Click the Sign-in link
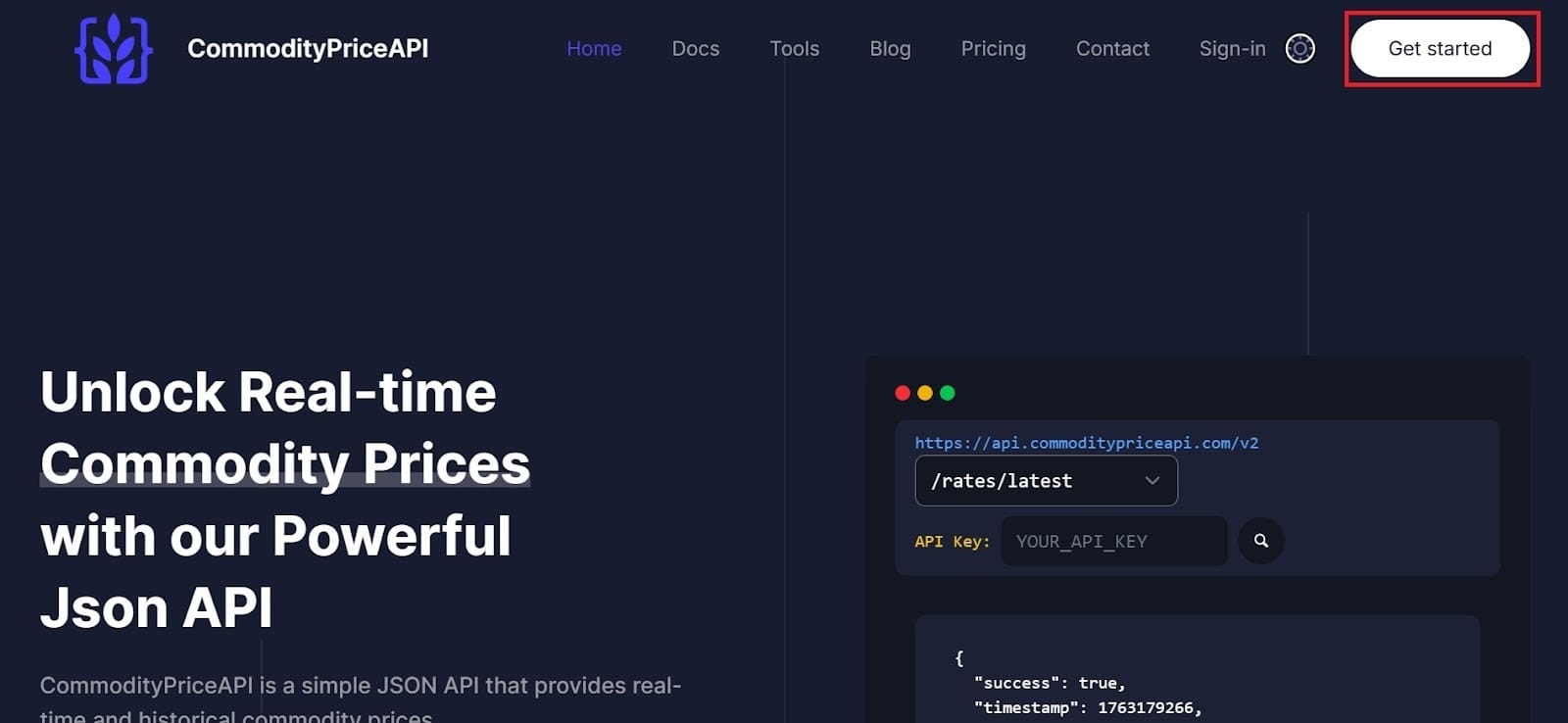 [1232, 48]
